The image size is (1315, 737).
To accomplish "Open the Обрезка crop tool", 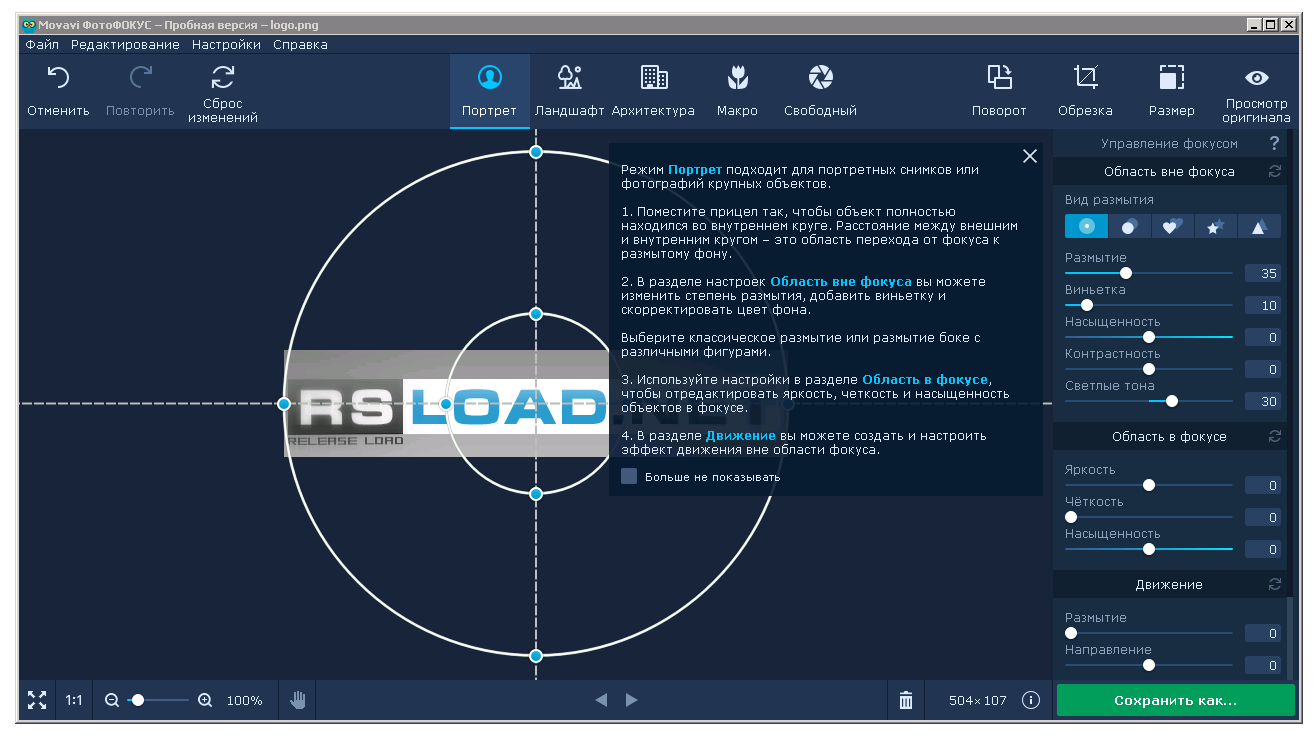I will [1085, 91].
